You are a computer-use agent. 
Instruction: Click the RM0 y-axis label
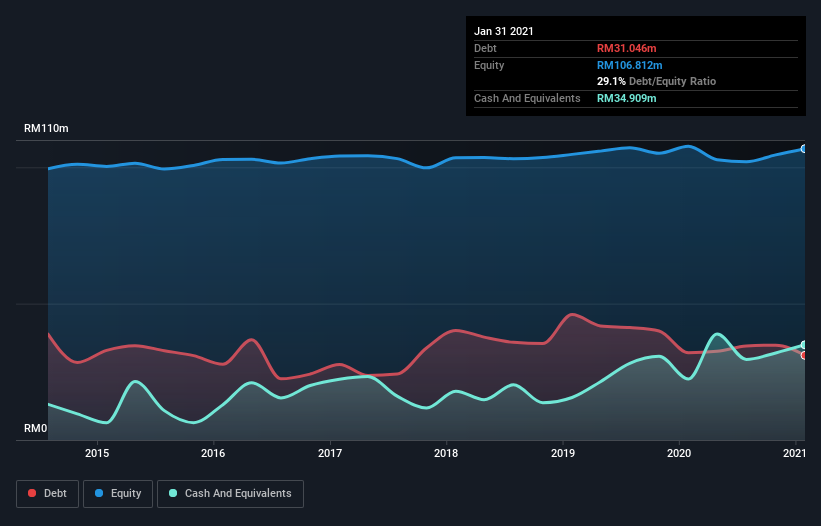(36, 429)
